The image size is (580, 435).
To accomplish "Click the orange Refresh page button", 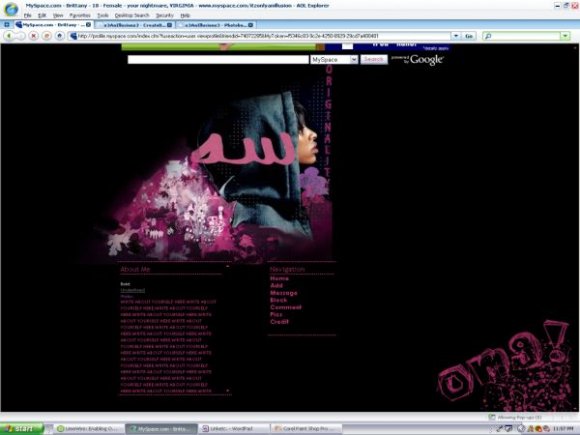I will tap(47, 36).
